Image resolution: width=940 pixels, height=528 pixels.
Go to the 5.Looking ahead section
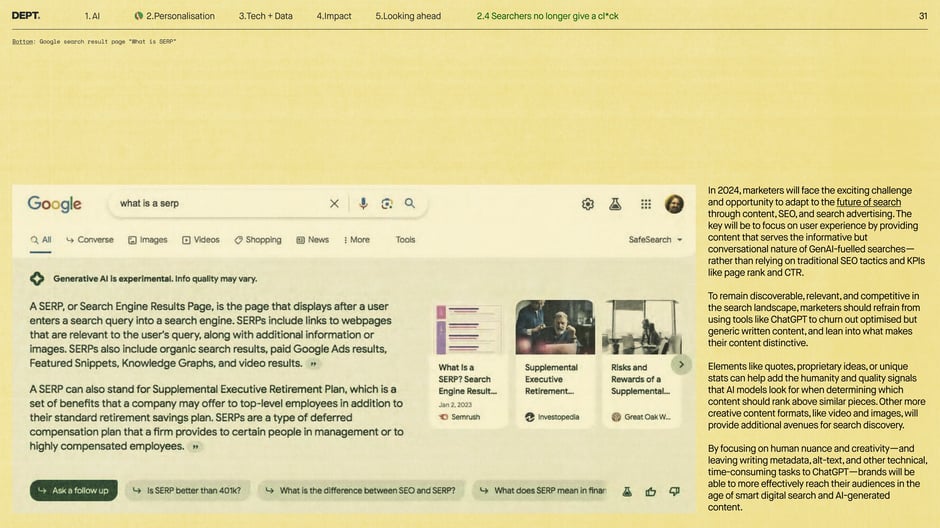[408, 16]
